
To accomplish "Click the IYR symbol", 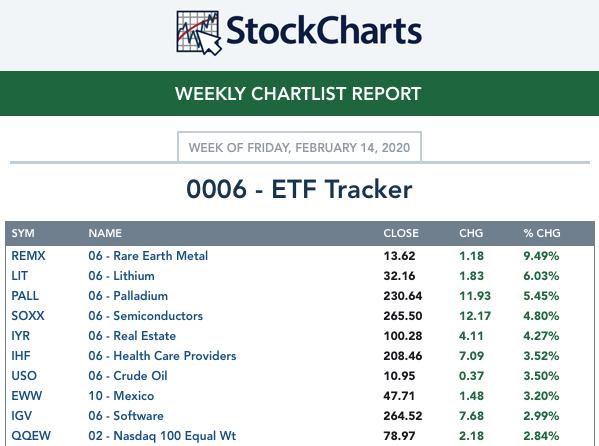I will [x=21, y=336].
